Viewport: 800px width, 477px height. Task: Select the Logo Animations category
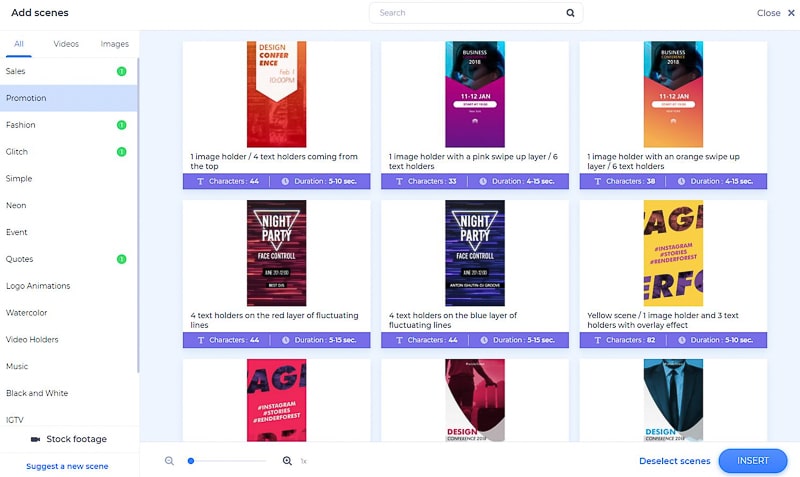pyautogui.click(x=38, y=286)
